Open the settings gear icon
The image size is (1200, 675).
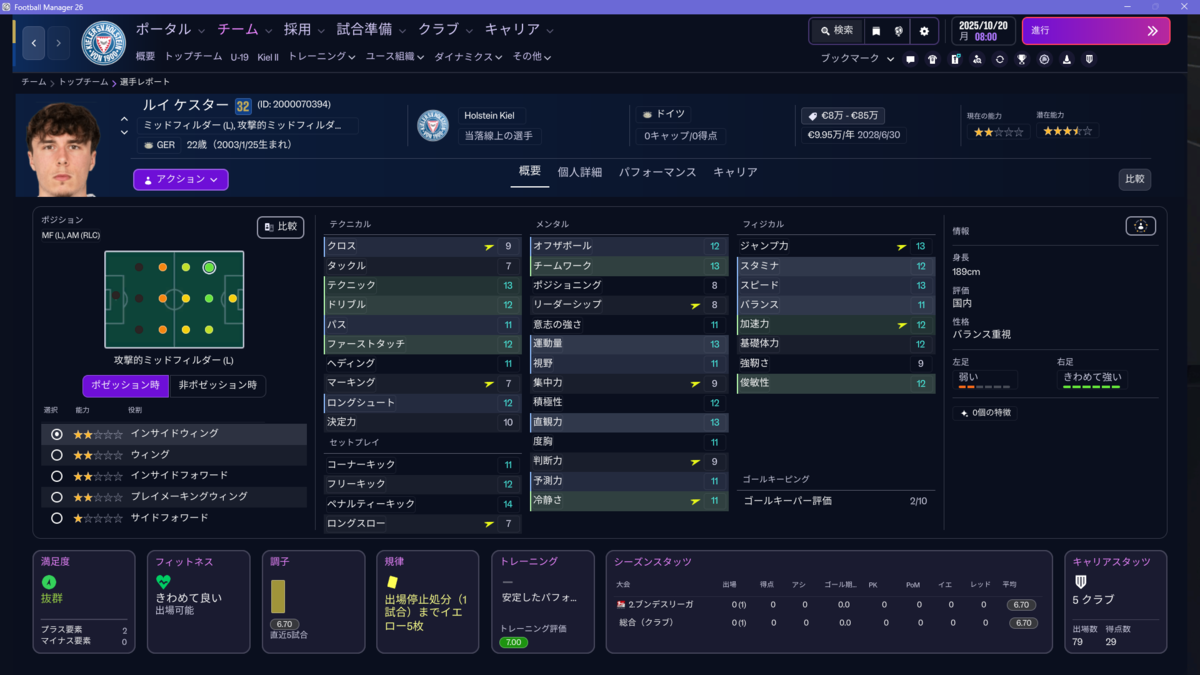tap(924, 31)
